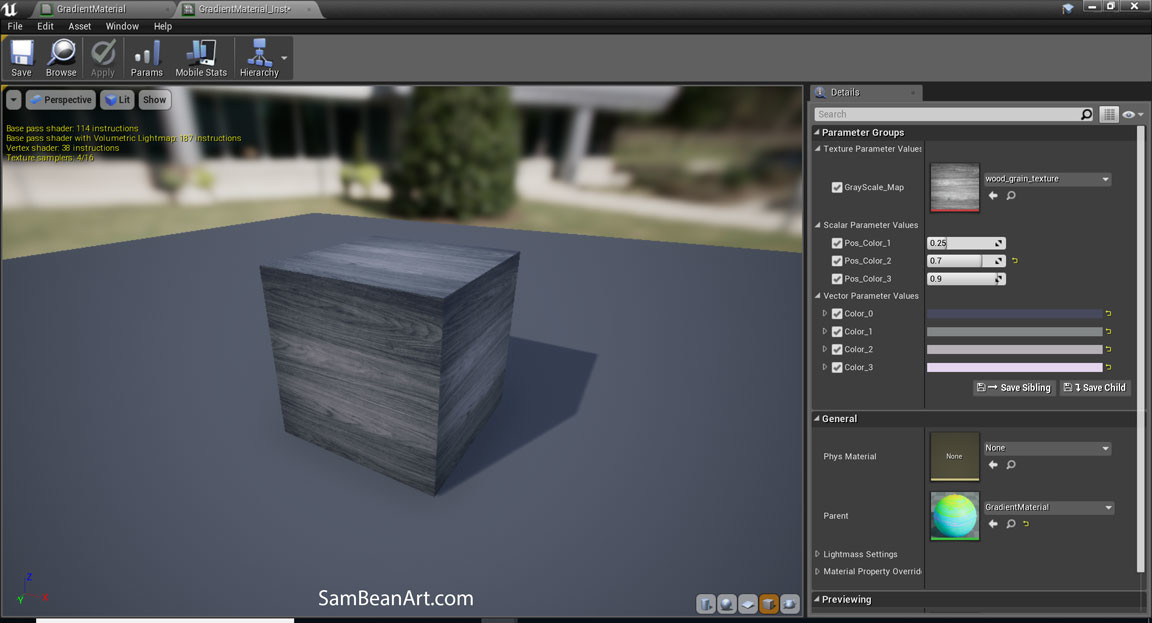The image size is (1152, 623).
Task: Open viewport options dropdown arrow
Action: [14, 100]
